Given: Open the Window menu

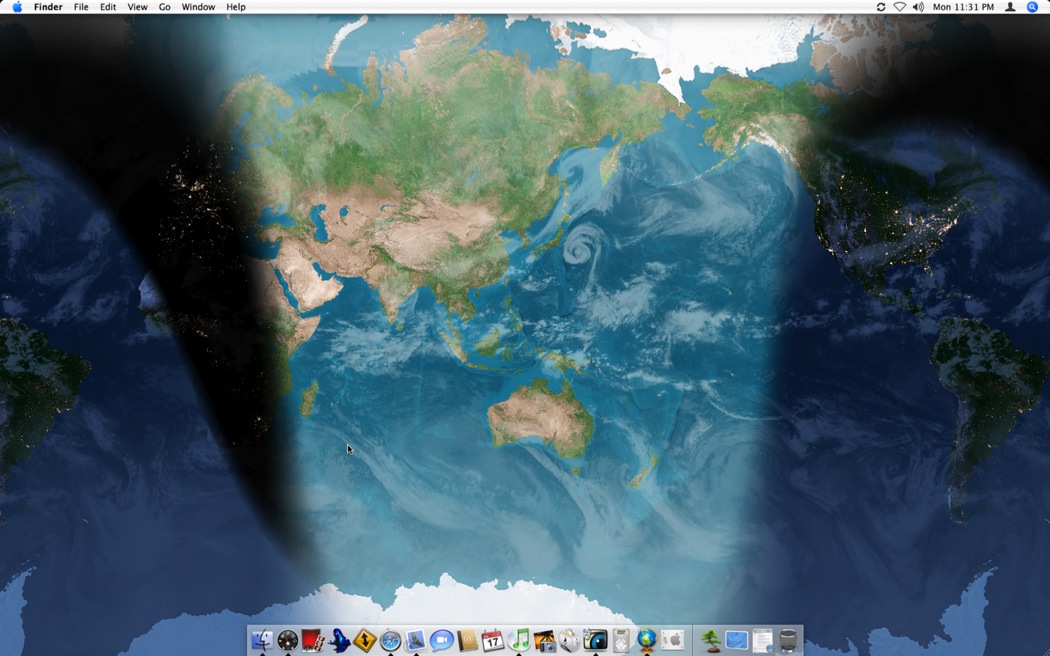Looking at the screenshot, I should (198, 7).
